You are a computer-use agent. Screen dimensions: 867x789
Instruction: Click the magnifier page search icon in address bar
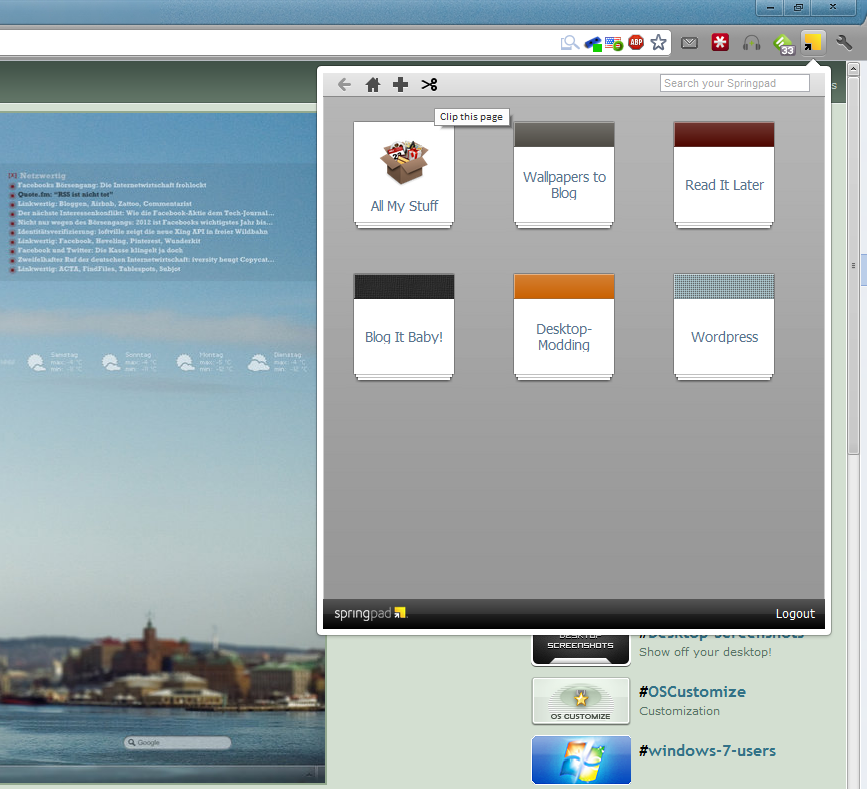point(570,43)
